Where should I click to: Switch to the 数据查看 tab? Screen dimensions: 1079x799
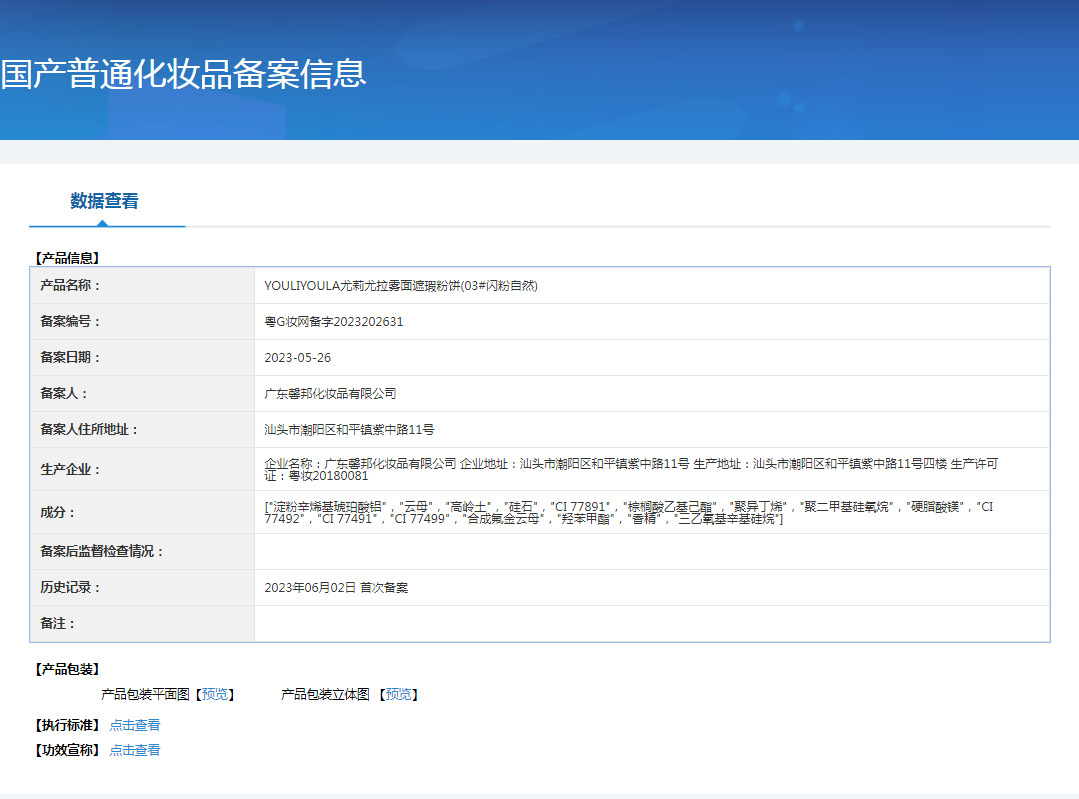[x=105, y=201]
